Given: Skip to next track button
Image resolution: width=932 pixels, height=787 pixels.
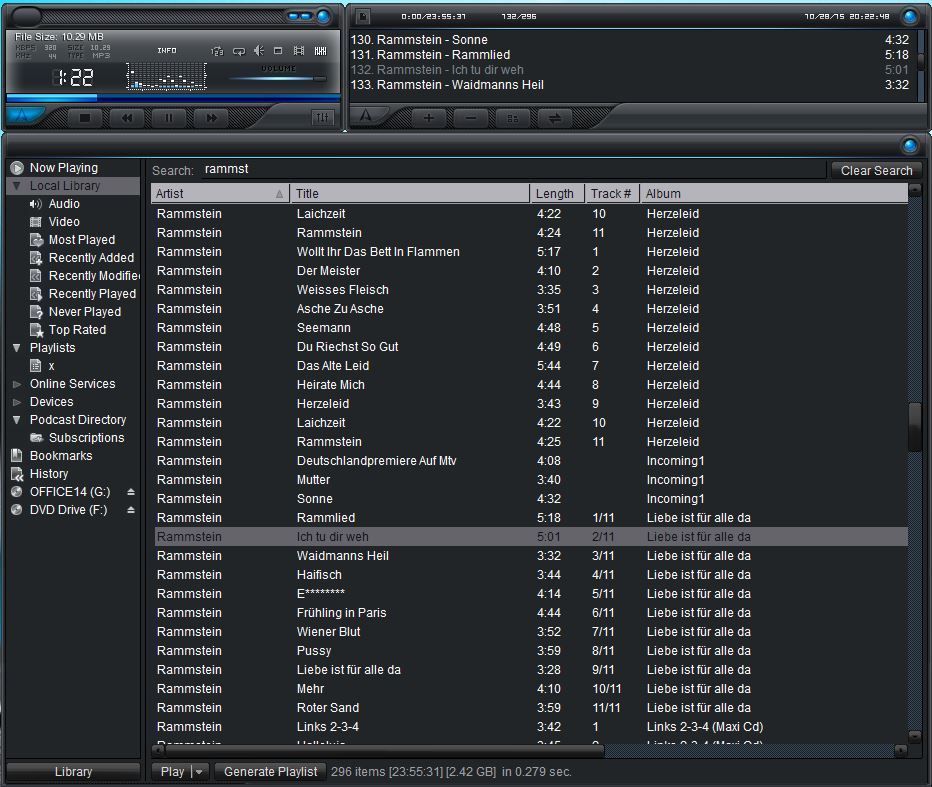Looking at the screenshot, I should coord(211,118).
